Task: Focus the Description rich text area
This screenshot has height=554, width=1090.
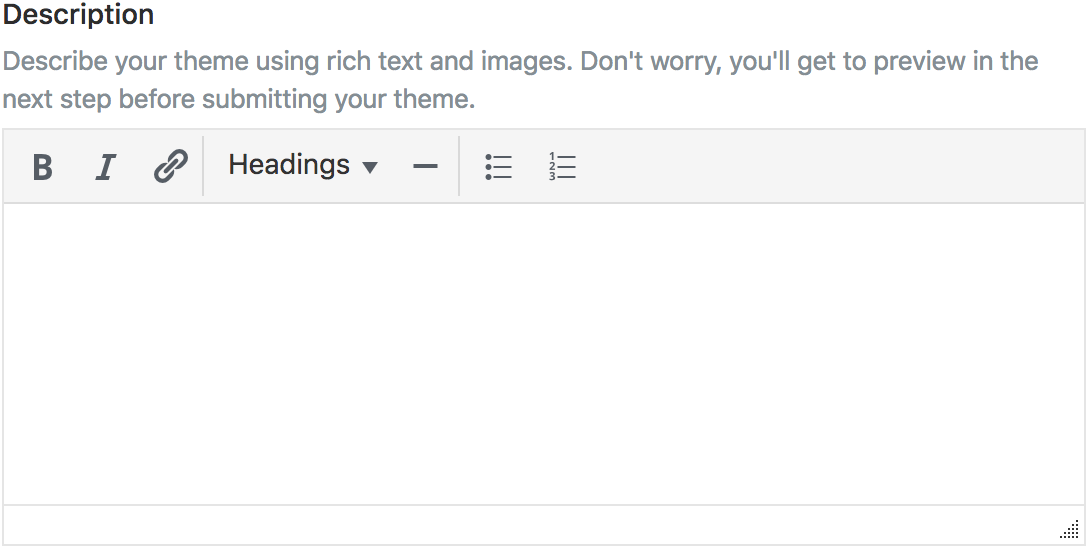Action: pyautogui.click(x=543, y=353)
